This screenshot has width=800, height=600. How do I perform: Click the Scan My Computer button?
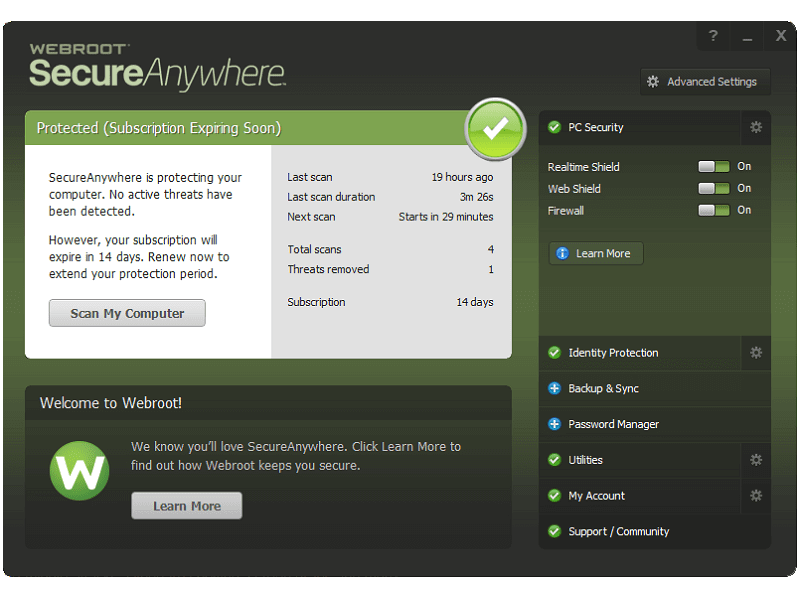point(127,313)
